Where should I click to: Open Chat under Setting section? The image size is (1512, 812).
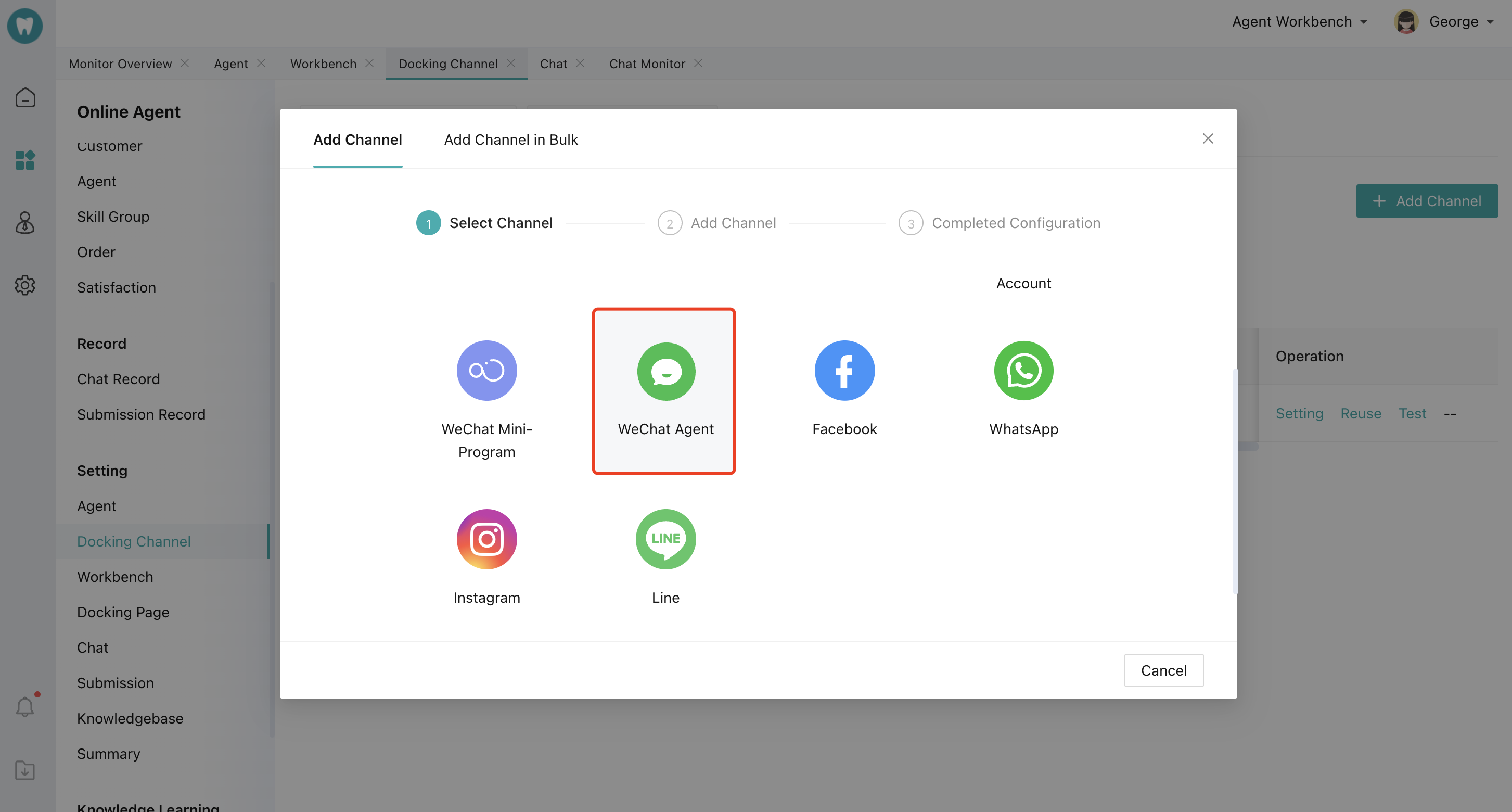click(x=93, y=647)
